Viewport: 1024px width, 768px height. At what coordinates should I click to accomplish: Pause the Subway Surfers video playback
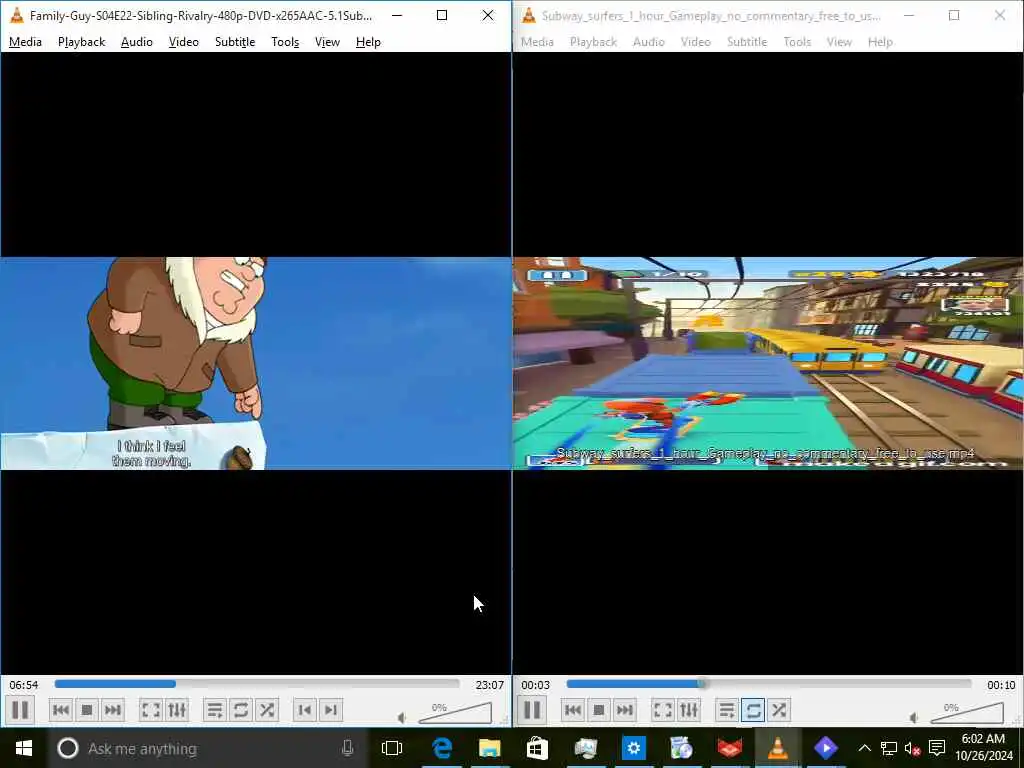coord(532,710)
